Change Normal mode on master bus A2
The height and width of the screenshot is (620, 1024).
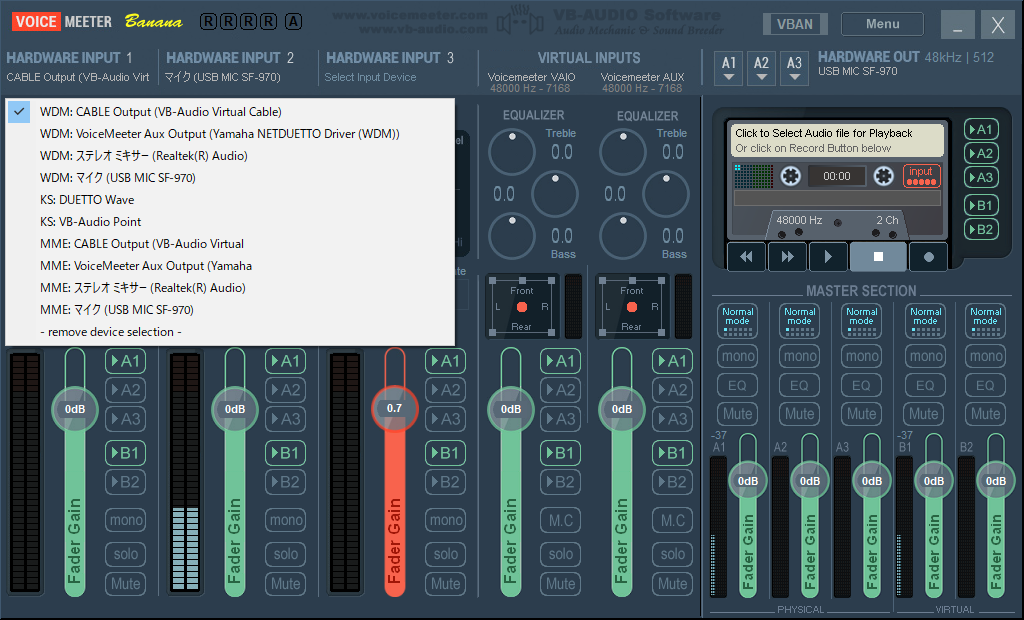799,321
